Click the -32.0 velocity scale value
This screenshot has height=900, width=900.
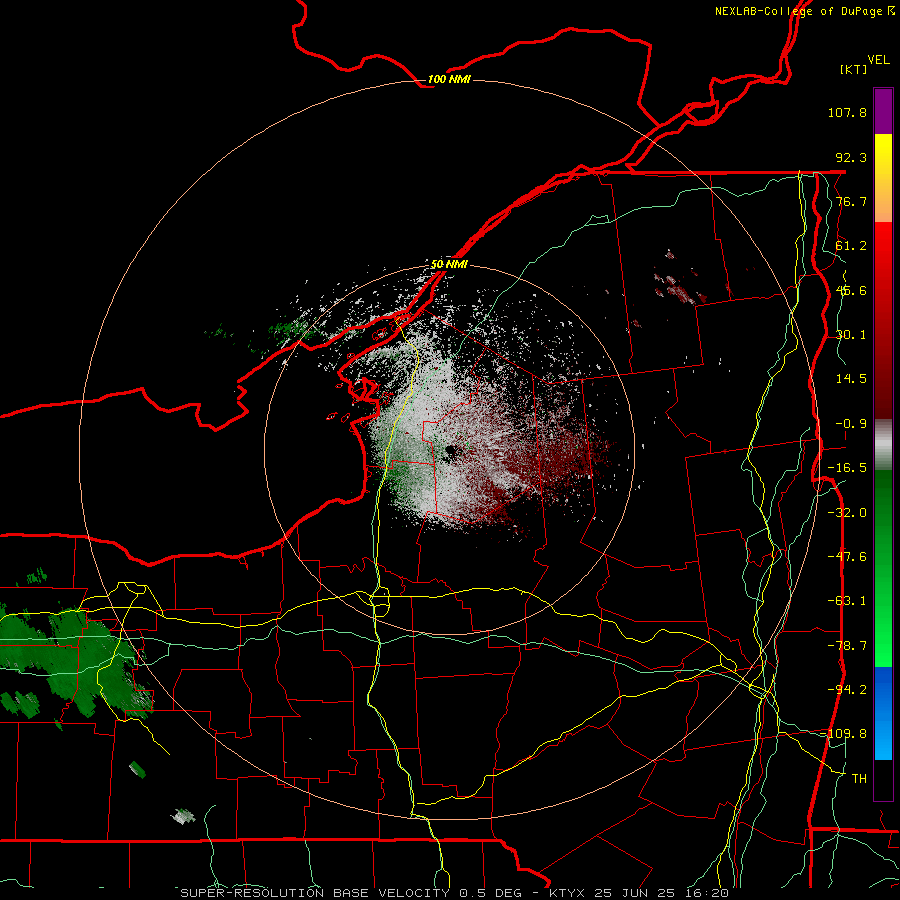(x=847, y=513)
